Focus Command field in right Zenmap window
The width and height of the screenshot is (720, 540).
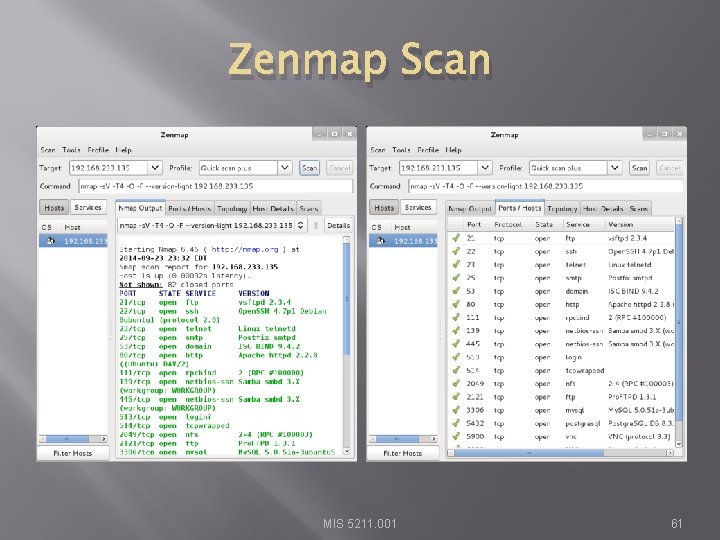point(546,186)
